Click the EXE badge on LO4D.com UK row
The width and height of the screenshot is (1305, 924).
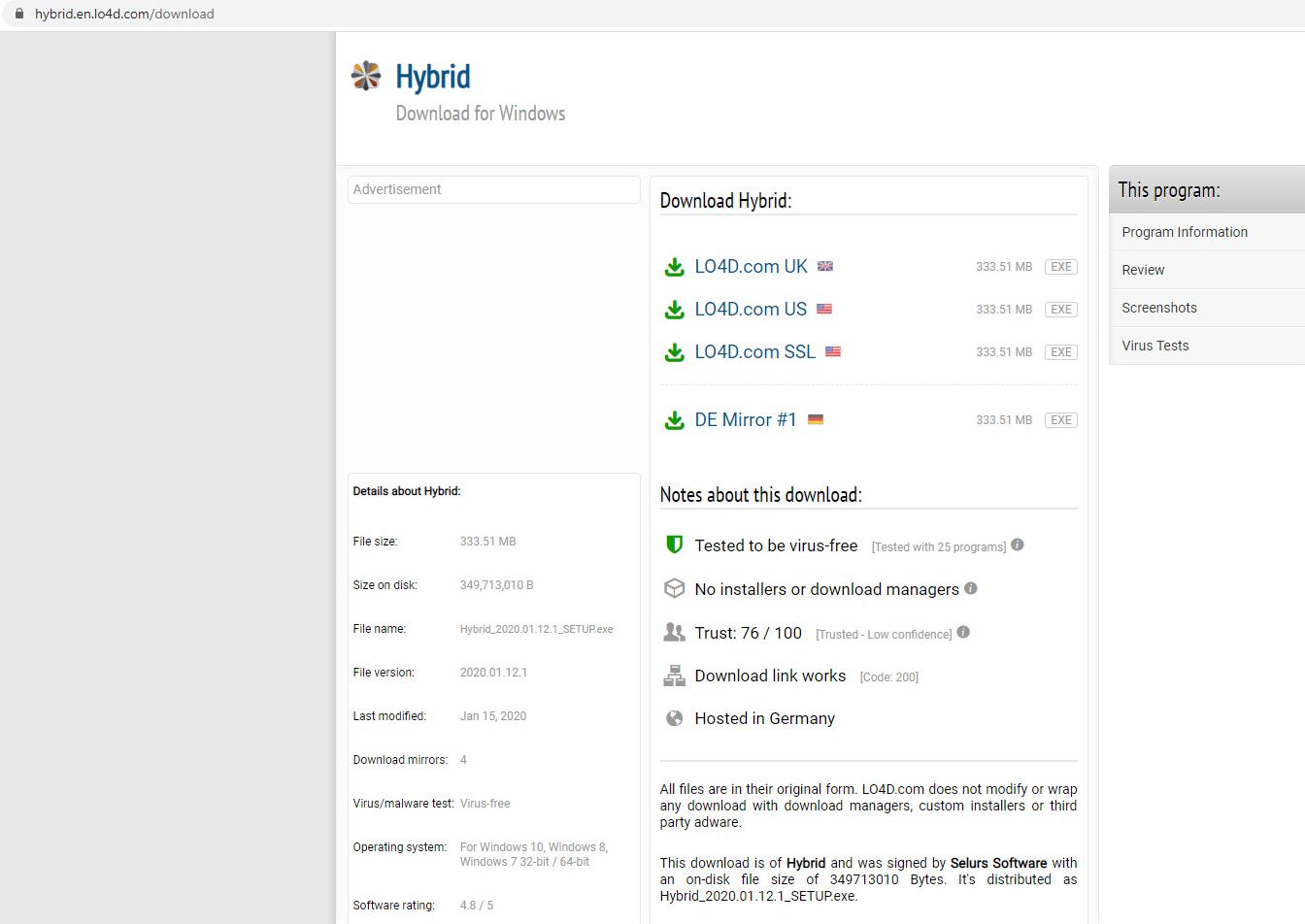point(1060,267)
